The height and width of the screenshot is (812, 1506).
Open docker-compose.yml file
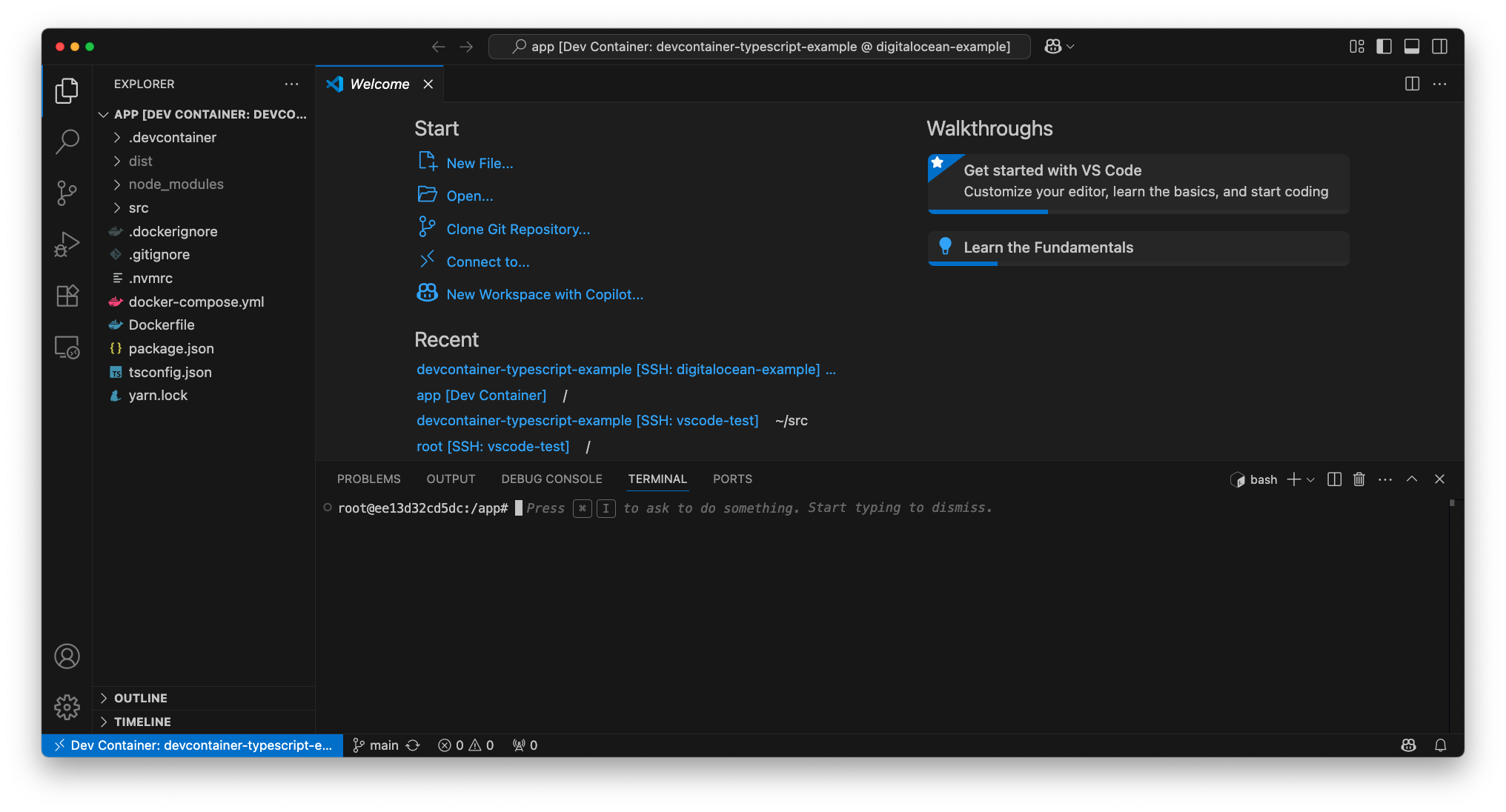pyautogui.click(x=204, y=302)
